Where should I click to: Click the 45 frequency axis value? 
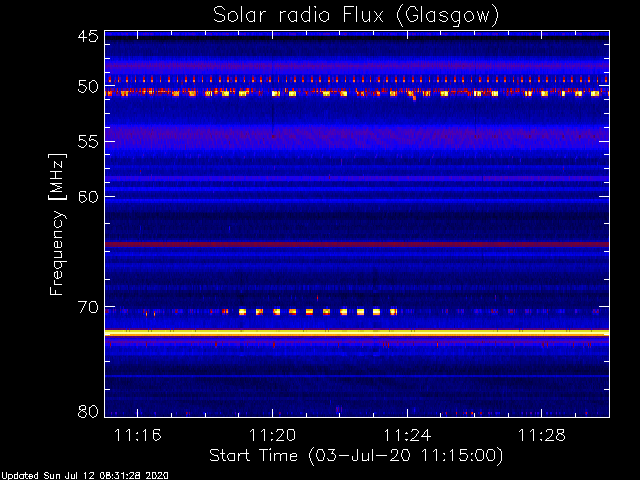tap(88, 36)
